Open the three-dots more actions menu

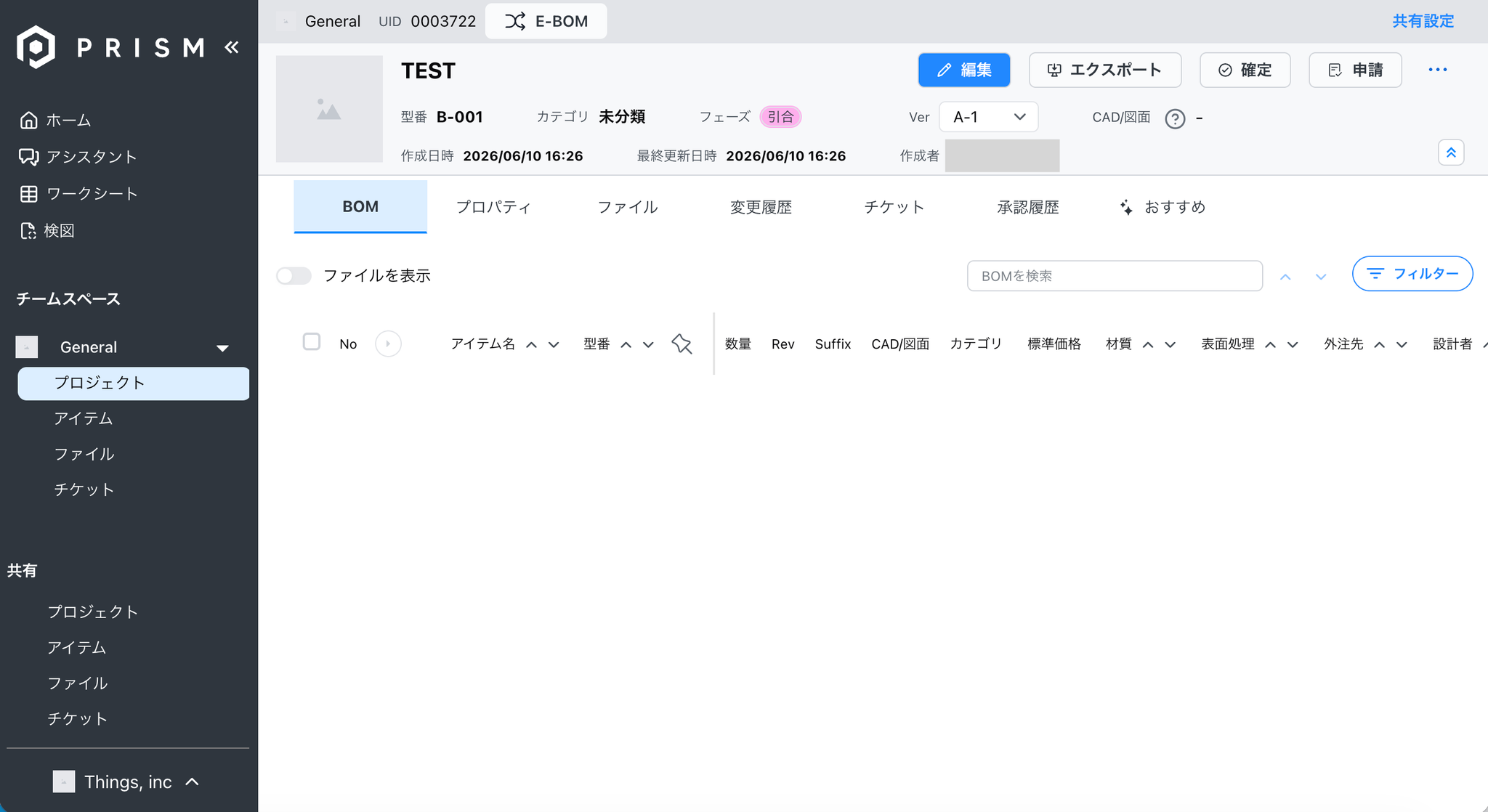tap(1438, 70)
